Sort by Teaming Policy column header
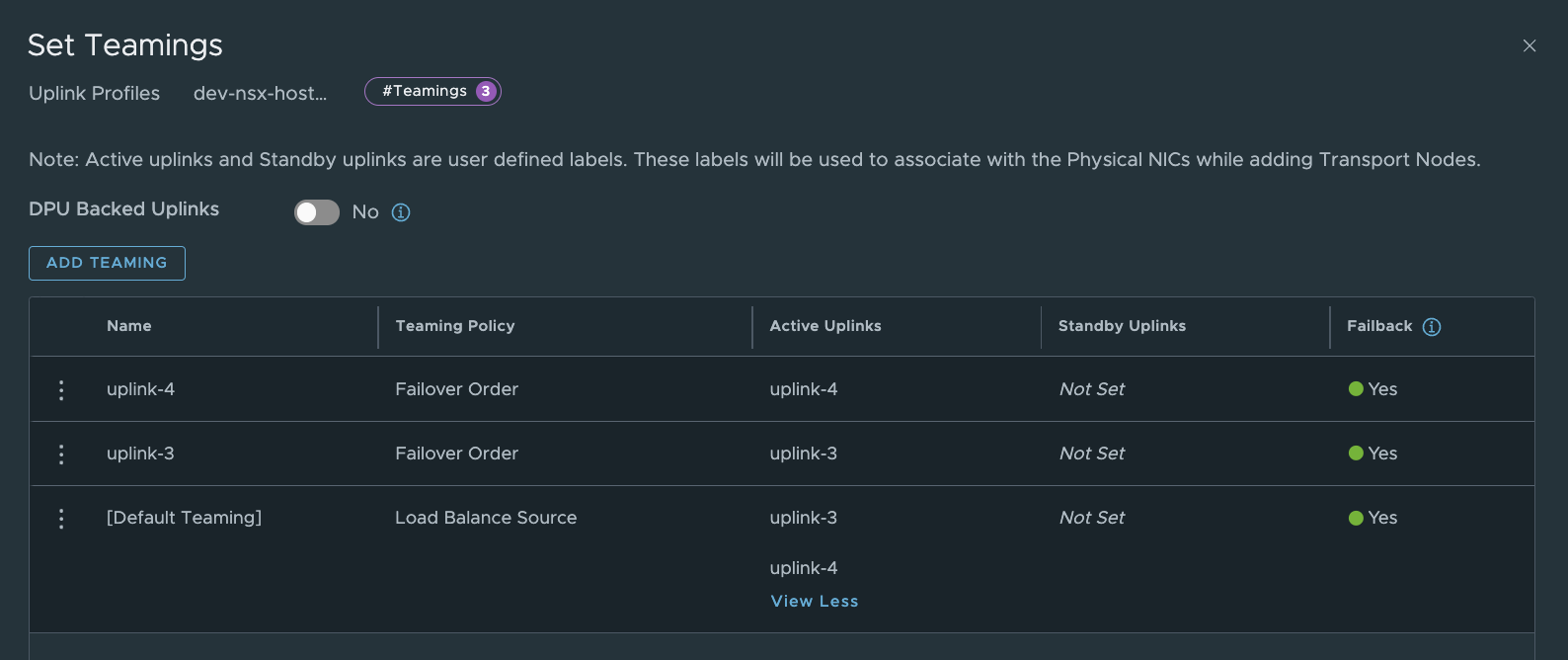This screenshot has height=660, width=1568. (455, 326)
